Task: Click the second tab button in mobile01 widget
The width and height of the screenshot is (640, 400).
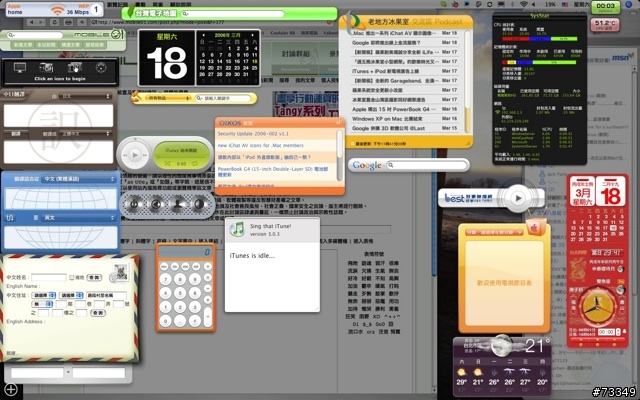Action: [x=46, y=44]
